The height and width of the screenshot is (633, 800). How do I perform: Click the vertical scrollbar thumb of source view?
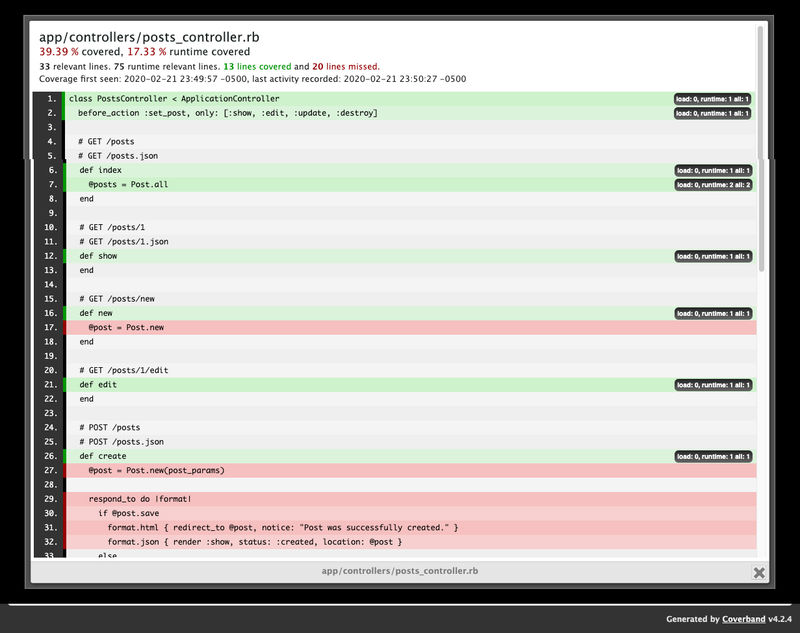761,148
